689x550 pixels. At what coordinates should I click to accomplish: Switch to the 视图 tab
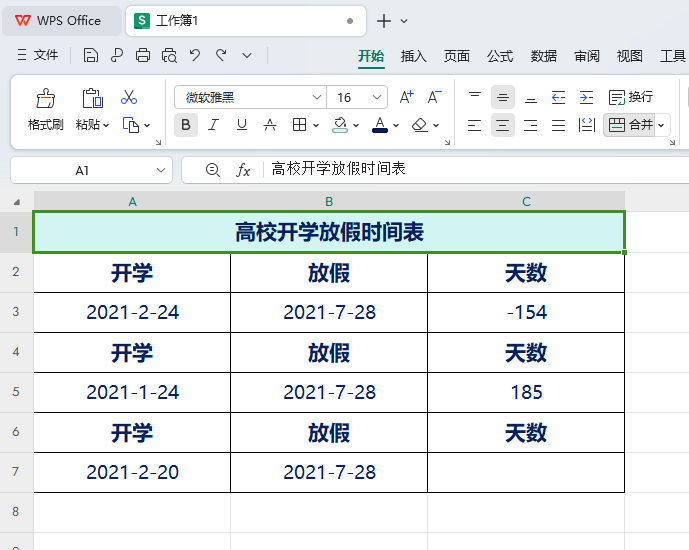629,56
